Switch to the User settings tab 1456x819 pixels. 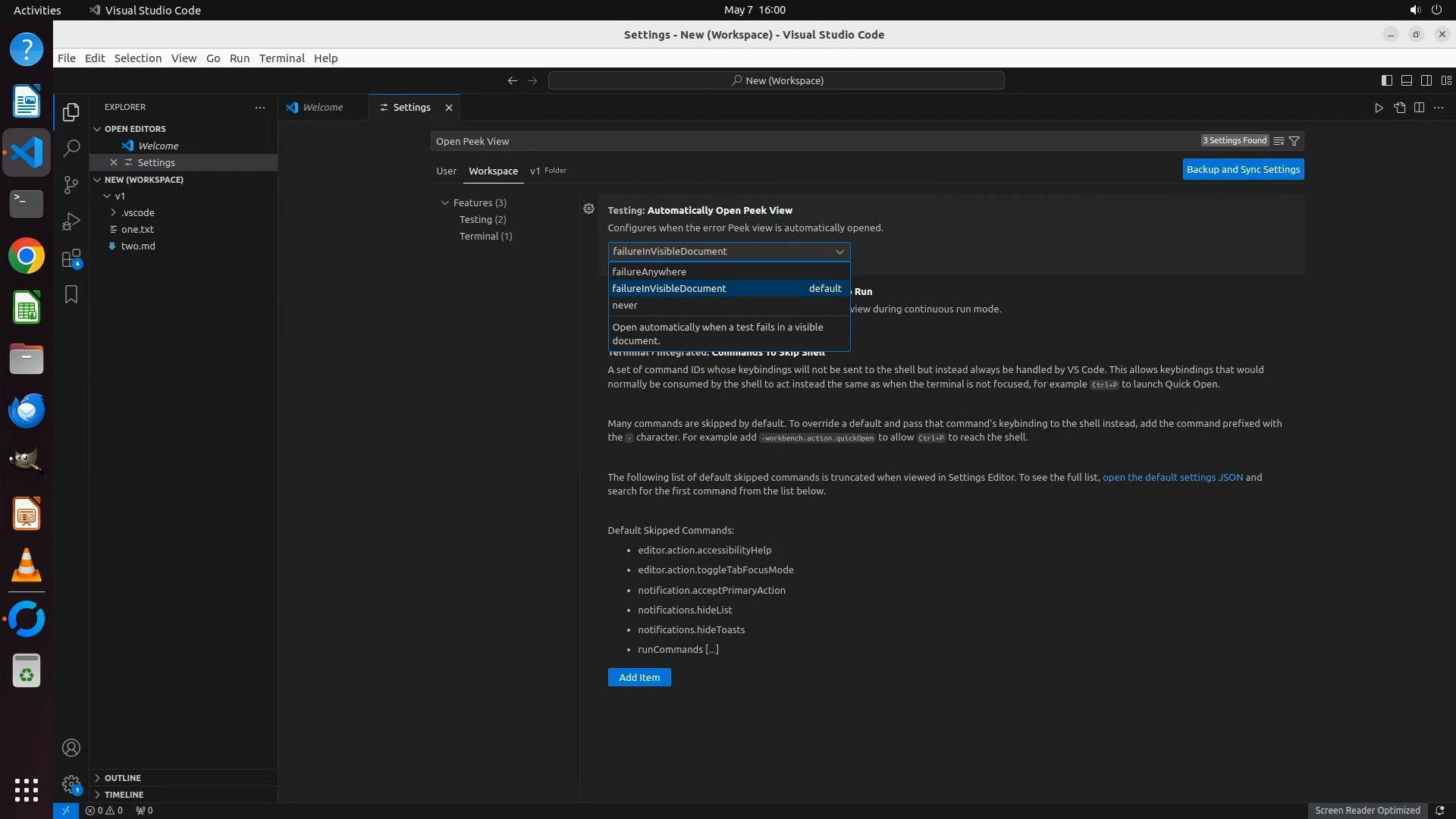[x=446, y=171]
